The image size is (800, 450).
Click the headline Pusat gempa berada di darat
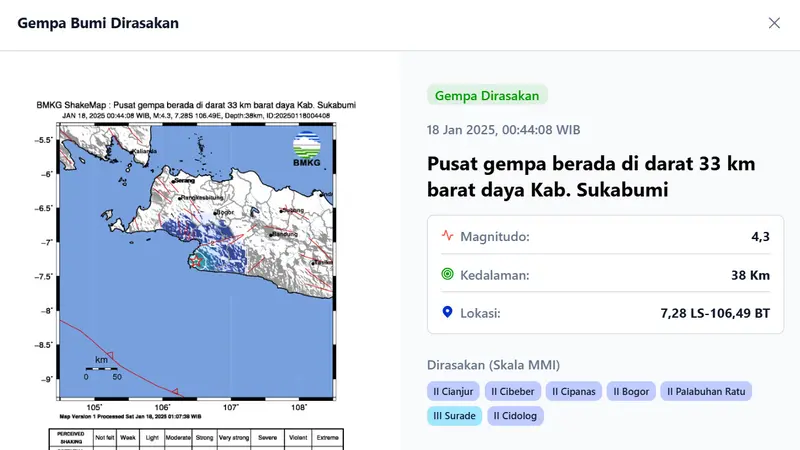(591, 177)
